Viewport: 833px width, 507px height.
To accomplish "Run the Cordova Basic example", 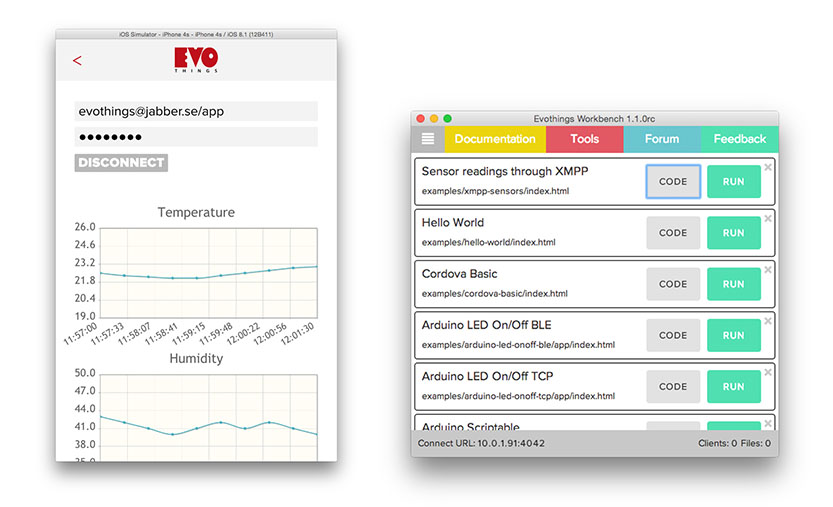I will [734, 284].
